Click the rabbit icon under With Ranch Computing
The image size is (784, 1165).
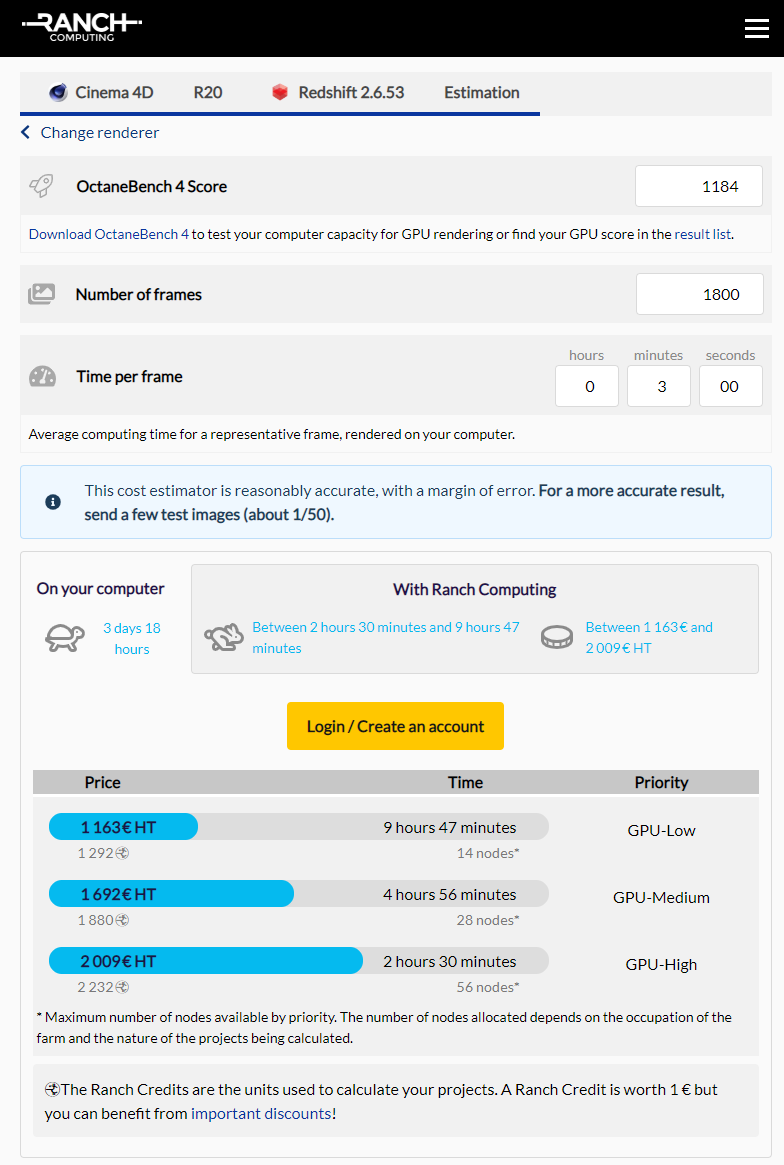[x=224, y=637]
